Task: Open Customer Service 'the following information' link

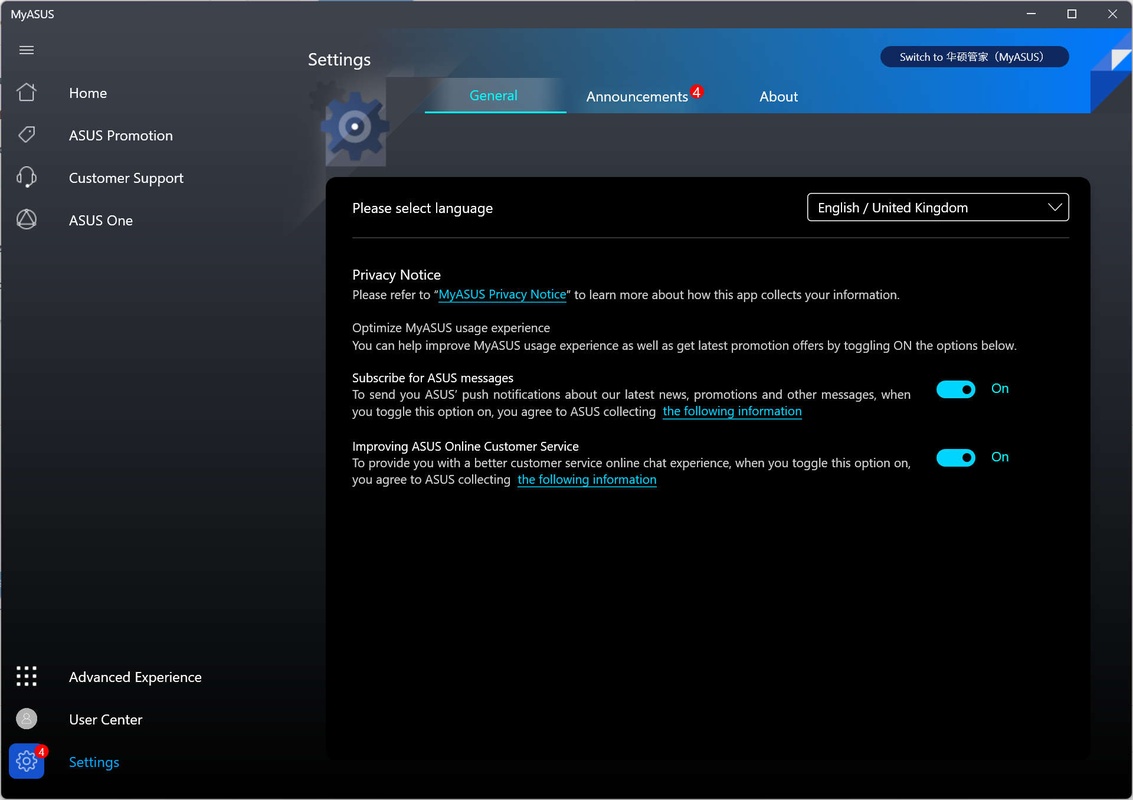Action: pyautogui.click(x=587, y=480)
